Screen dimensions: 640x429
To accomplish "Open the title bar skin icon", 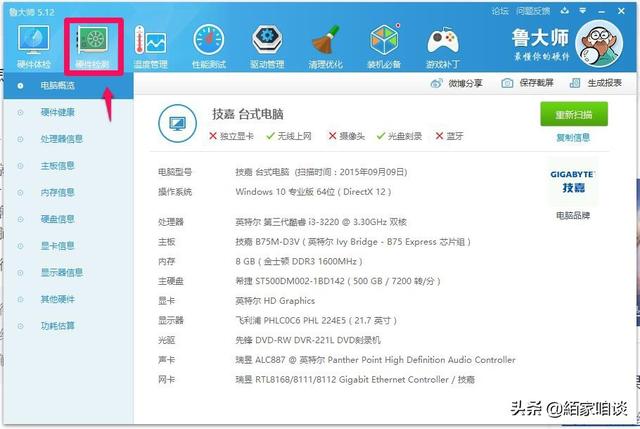I will (565, 11).
